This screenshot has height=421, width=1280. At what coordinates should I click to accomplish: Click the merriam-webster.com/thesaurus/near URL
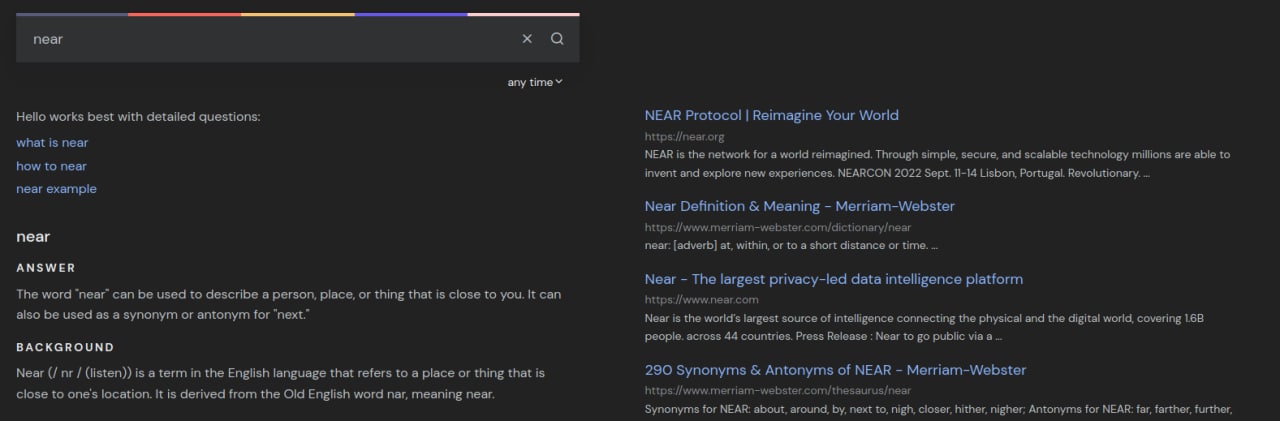click(x=764, y=390)
